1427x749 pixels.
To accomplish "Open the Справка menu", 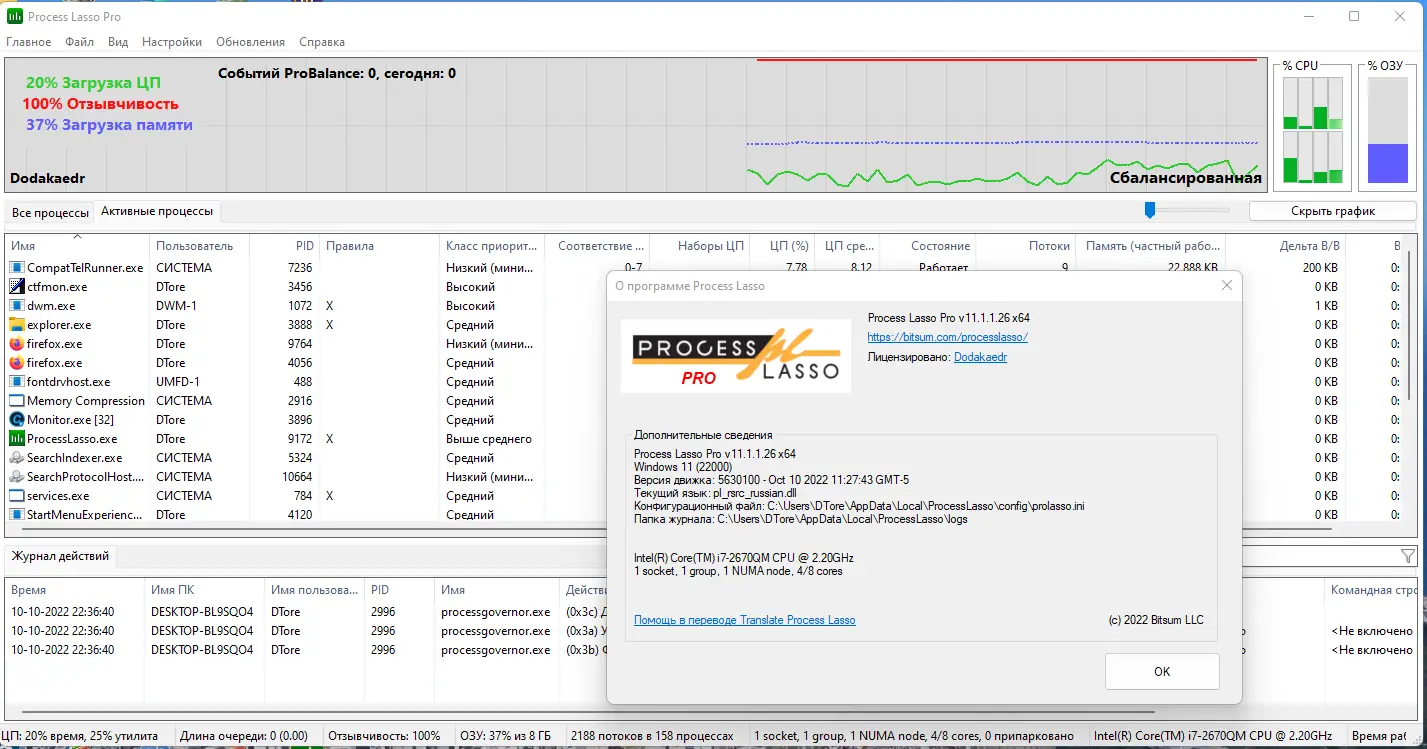I will click(x=321, y=42).
